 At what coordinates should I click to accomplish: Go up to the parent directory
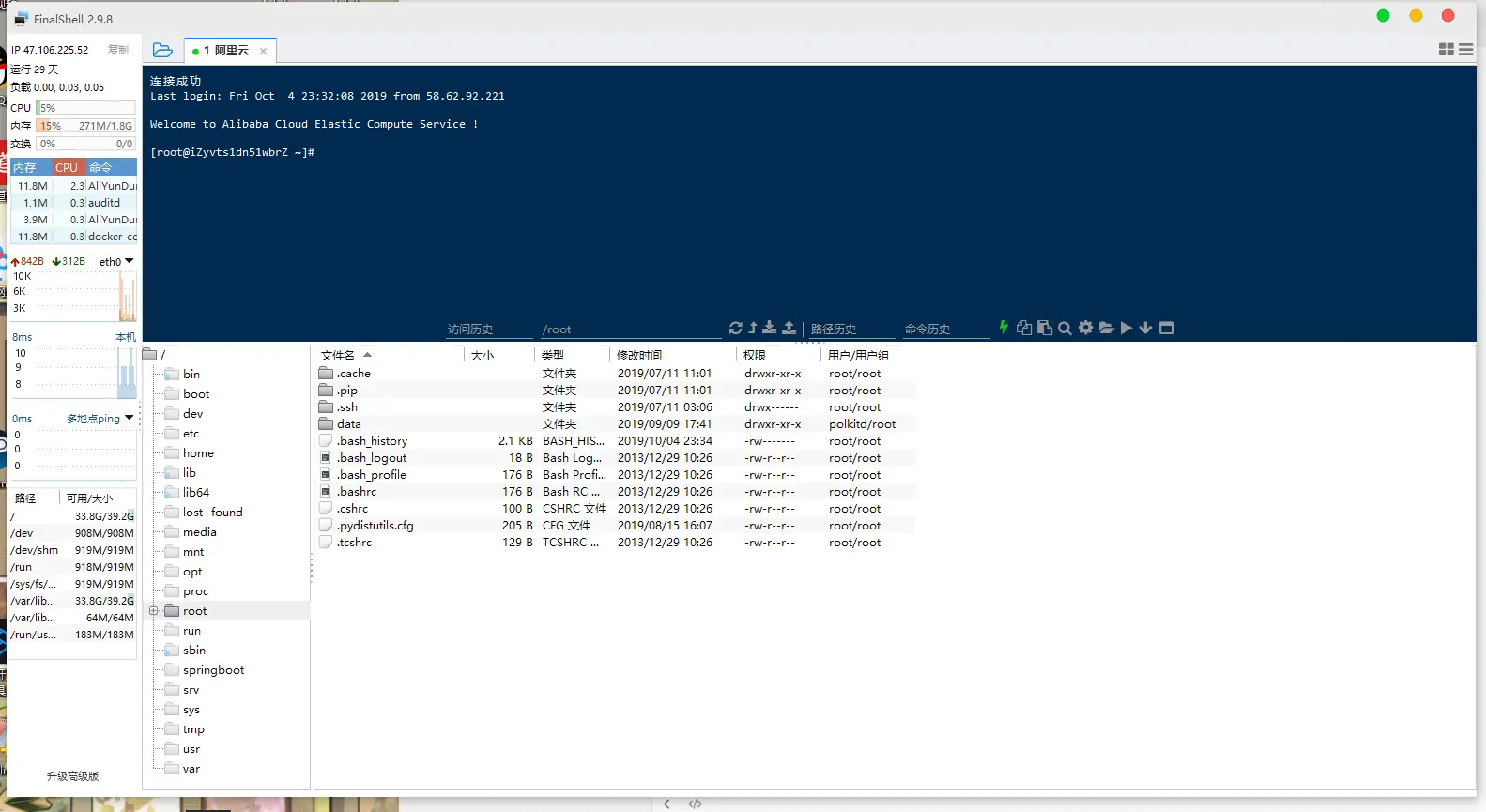coord(753,328)
